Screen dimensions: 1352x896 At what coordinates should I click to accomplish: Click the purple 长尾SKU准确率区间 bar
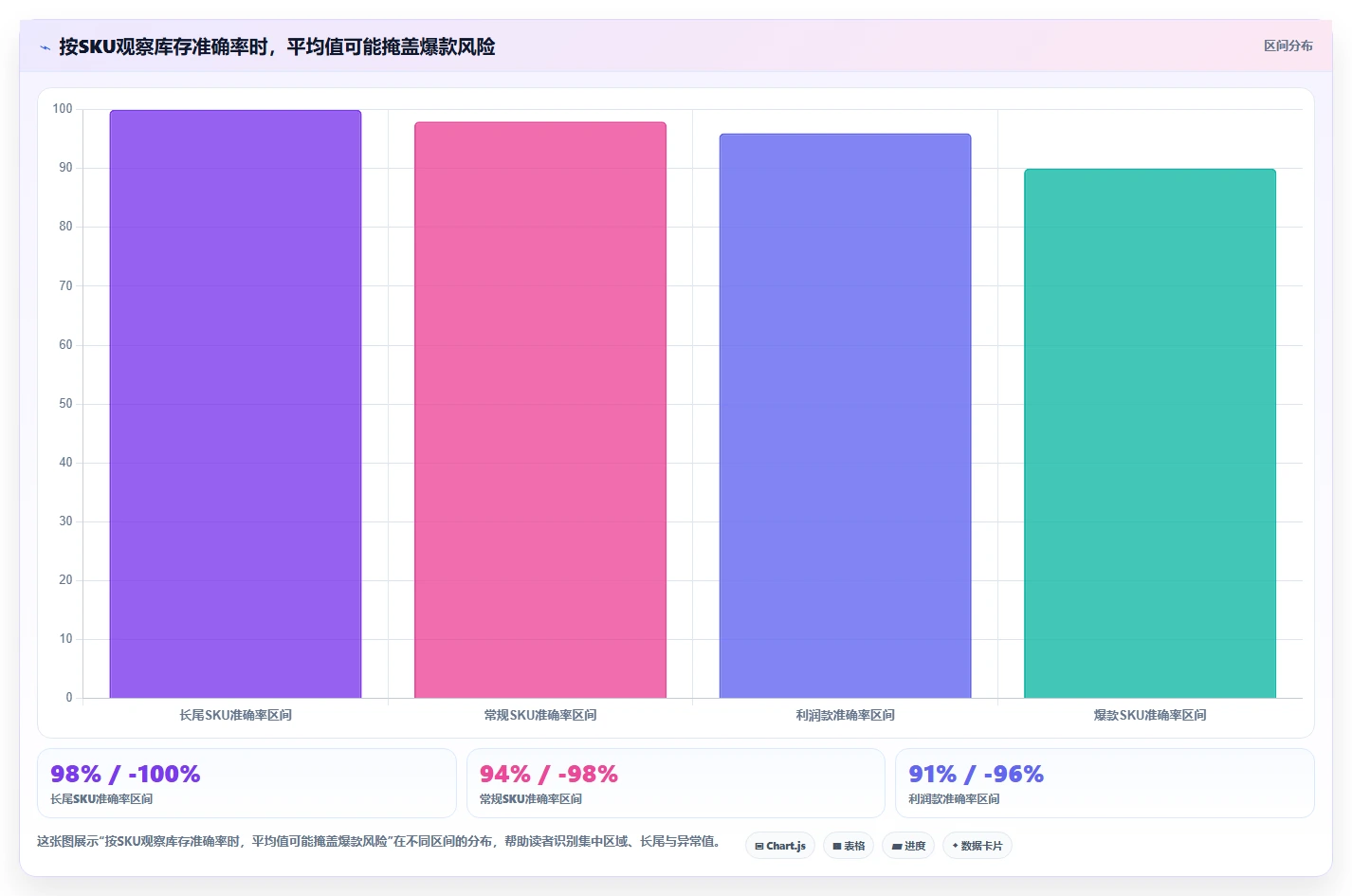point(235,404)
